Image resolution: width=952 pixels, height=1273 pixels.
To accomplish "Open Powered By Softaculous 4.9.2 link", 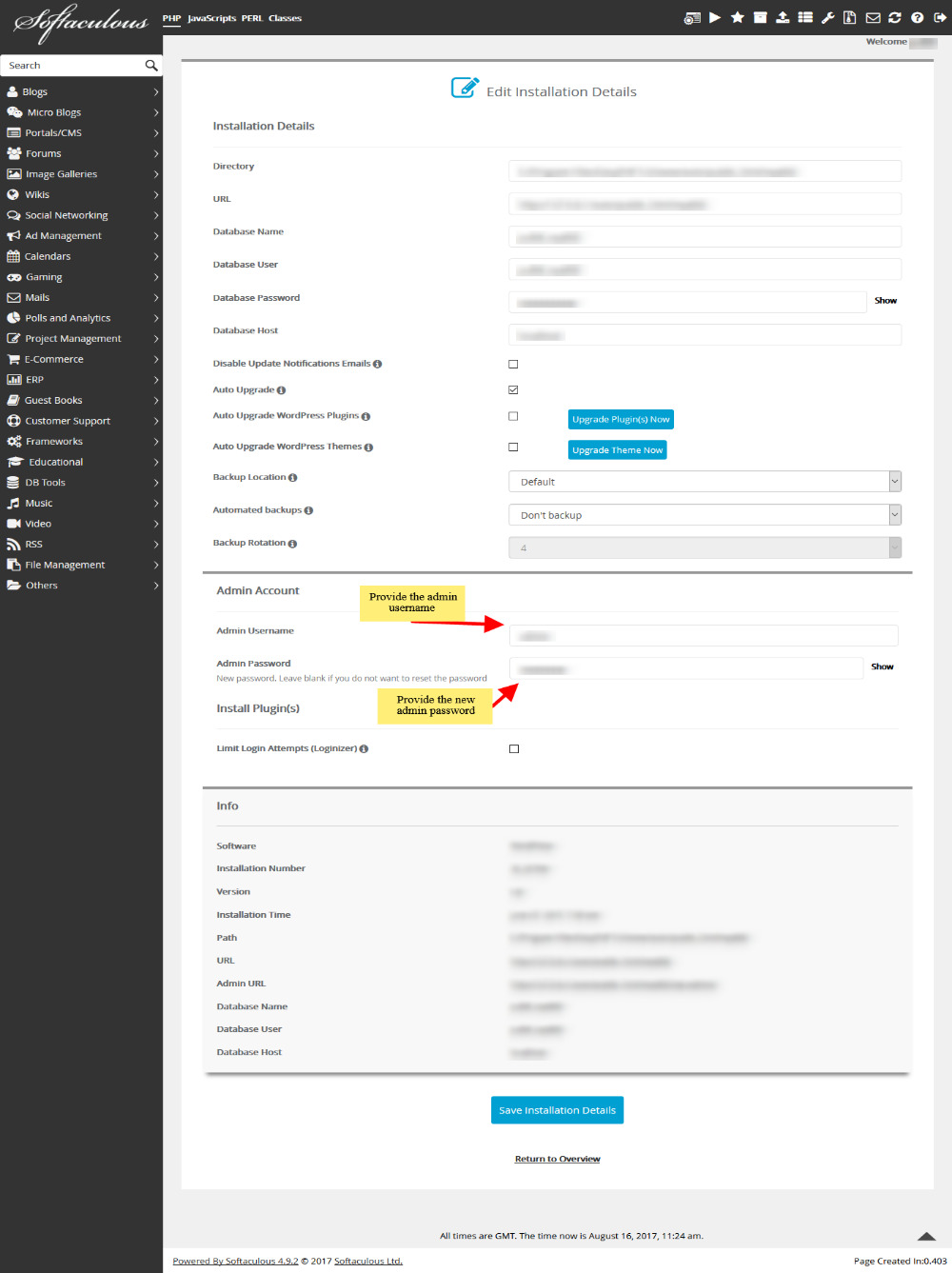I will click(235, 1262).
